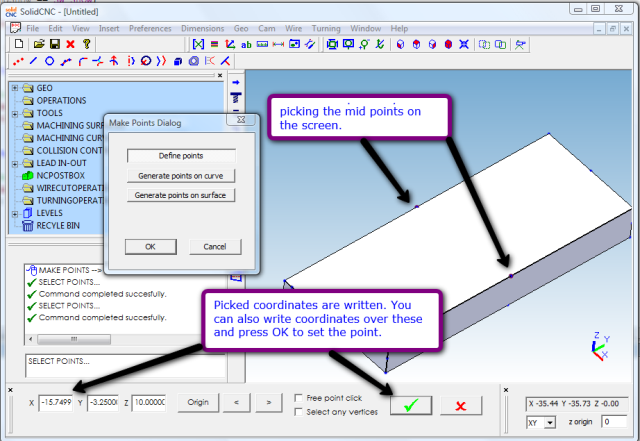Click the Save disk icon

point(54,44)
